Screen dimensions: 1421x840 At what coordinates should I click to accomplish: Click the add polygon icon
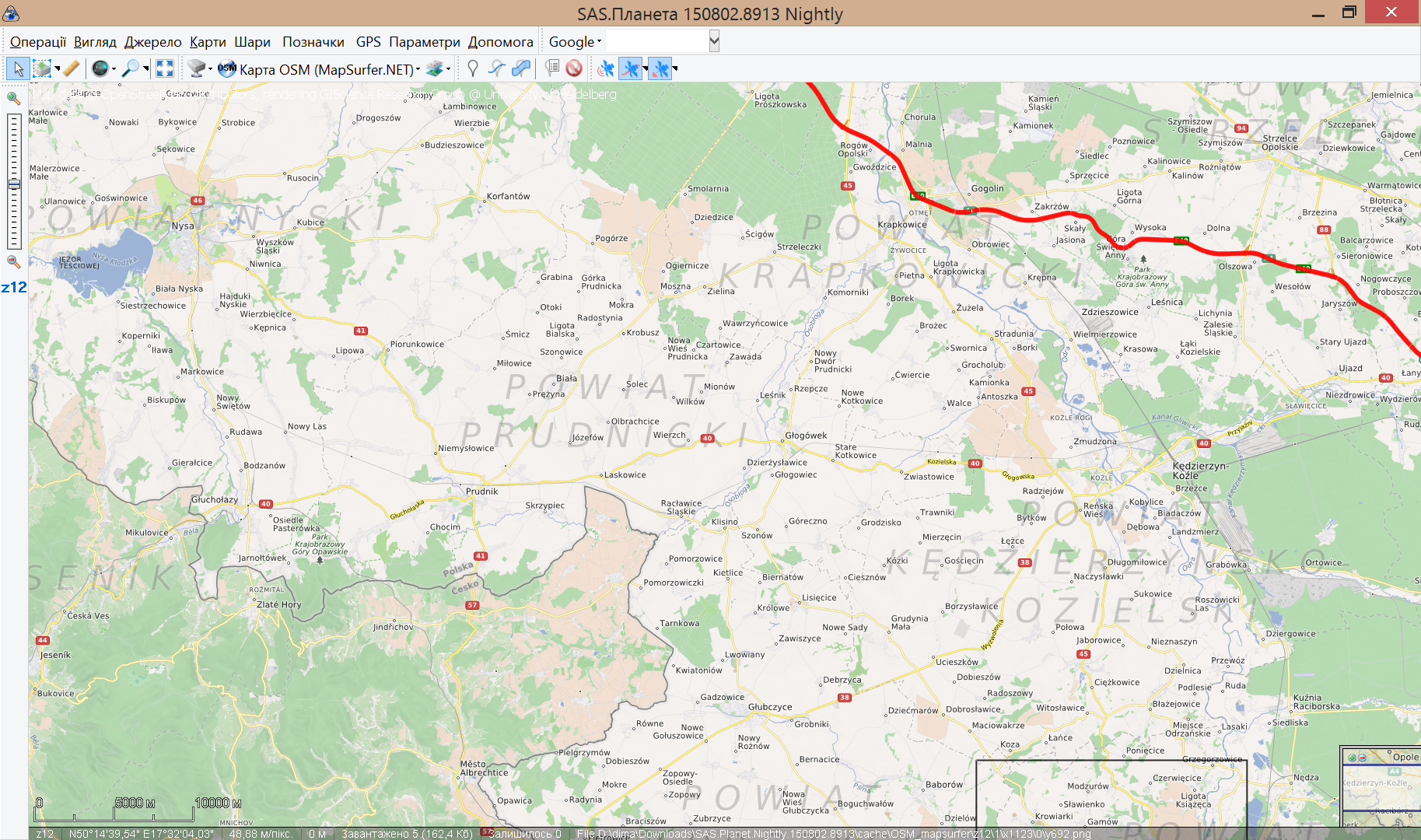point(521,69)
